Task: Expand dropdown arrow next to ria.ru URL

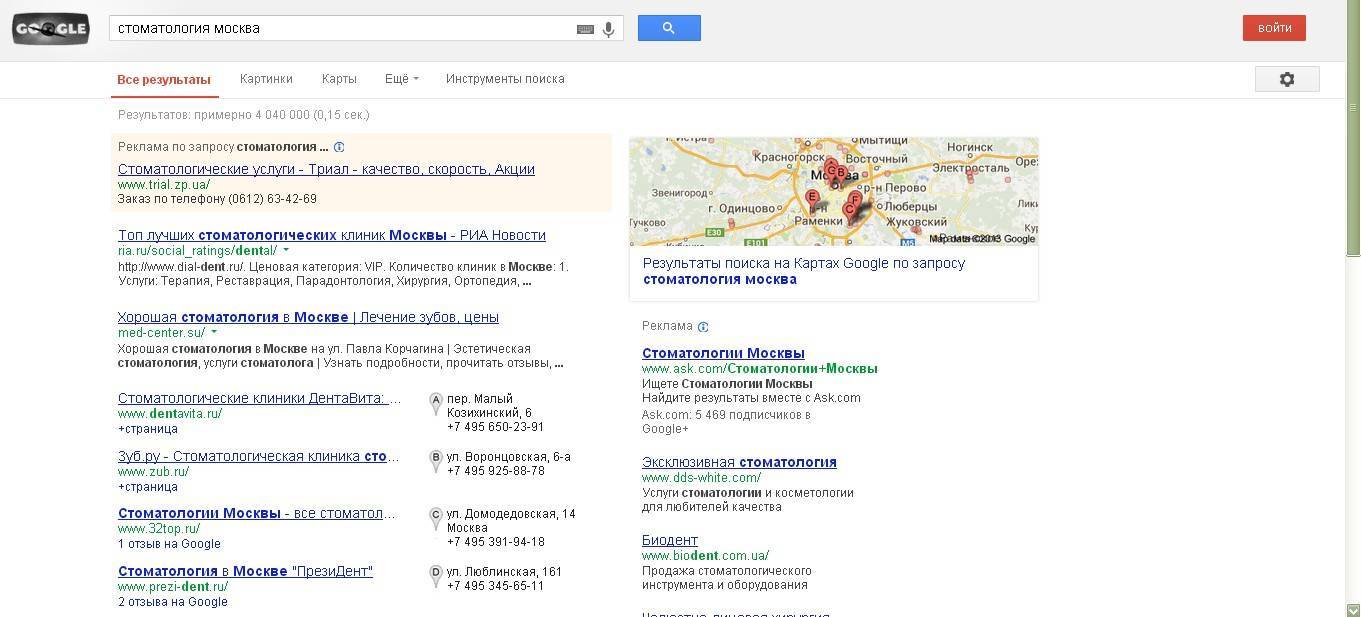Action: (286, 251)
